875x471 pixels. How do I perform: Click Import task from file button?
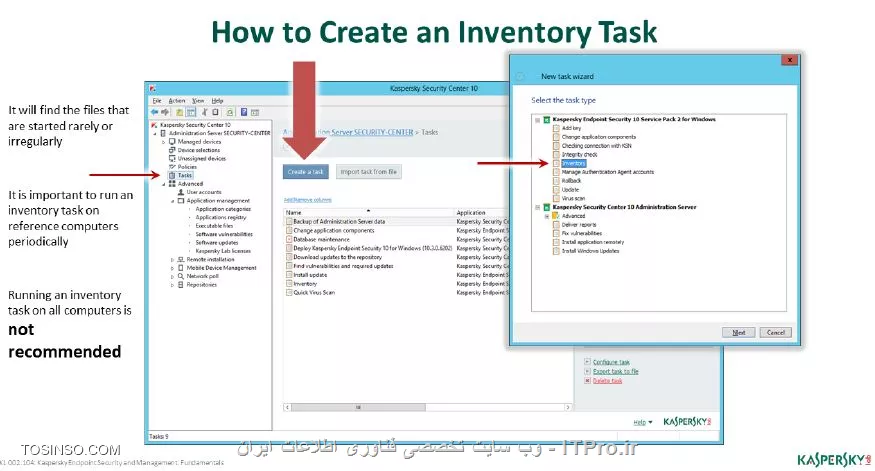368,172
